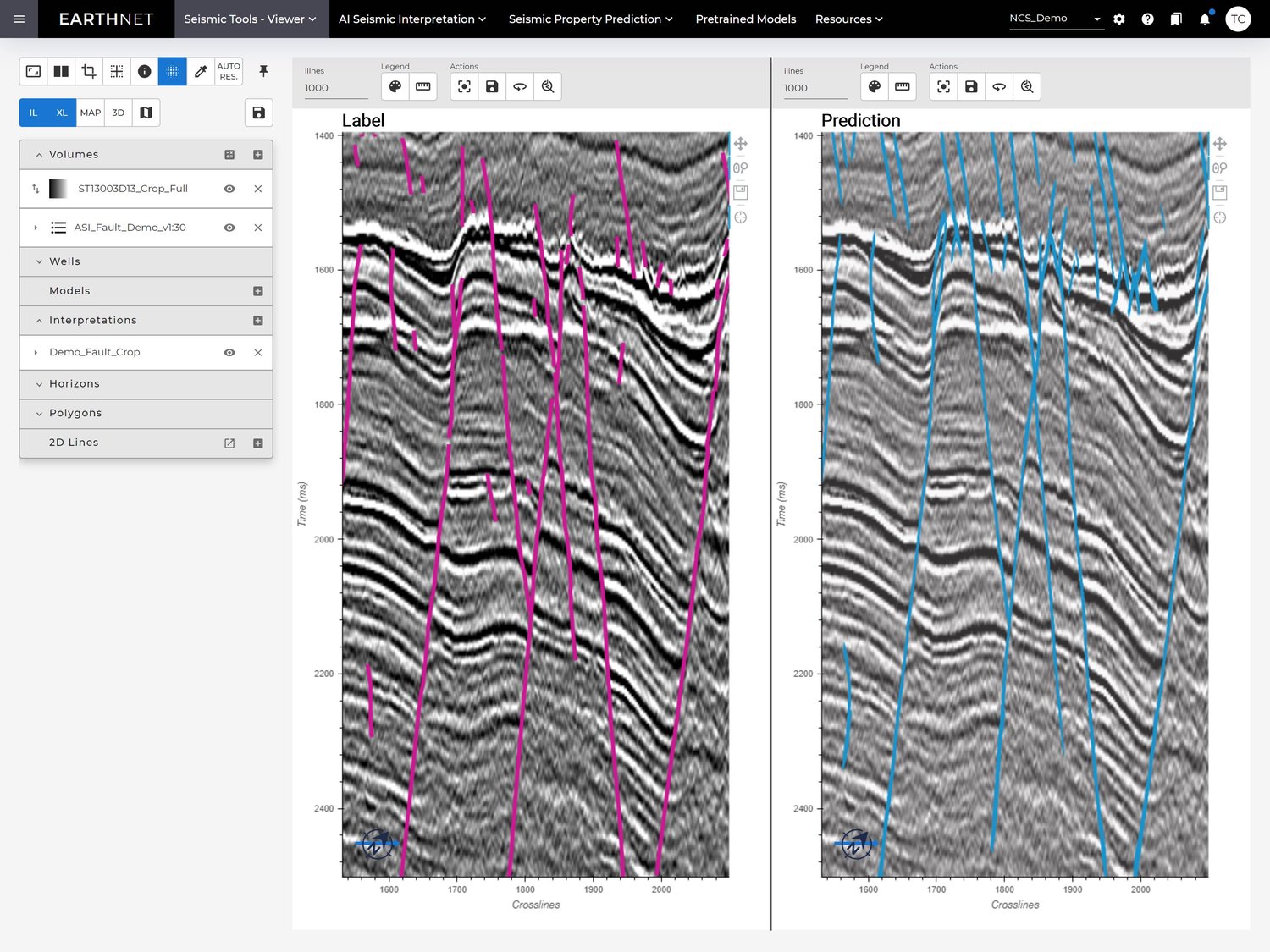Click inside the ilines input showing 1000

pos(335,88)
